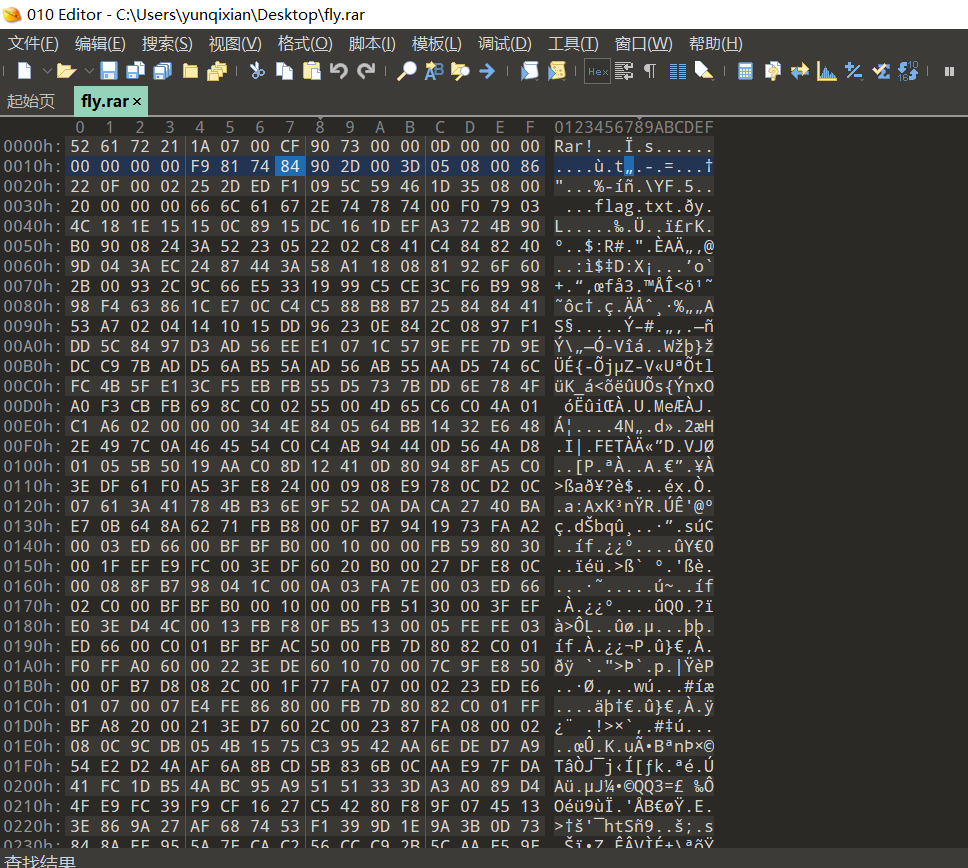This screenshot has width=968, height=868.
Task: Click the Paste clipboard icon
Action: pyautogui.click(x=312, y=72)
